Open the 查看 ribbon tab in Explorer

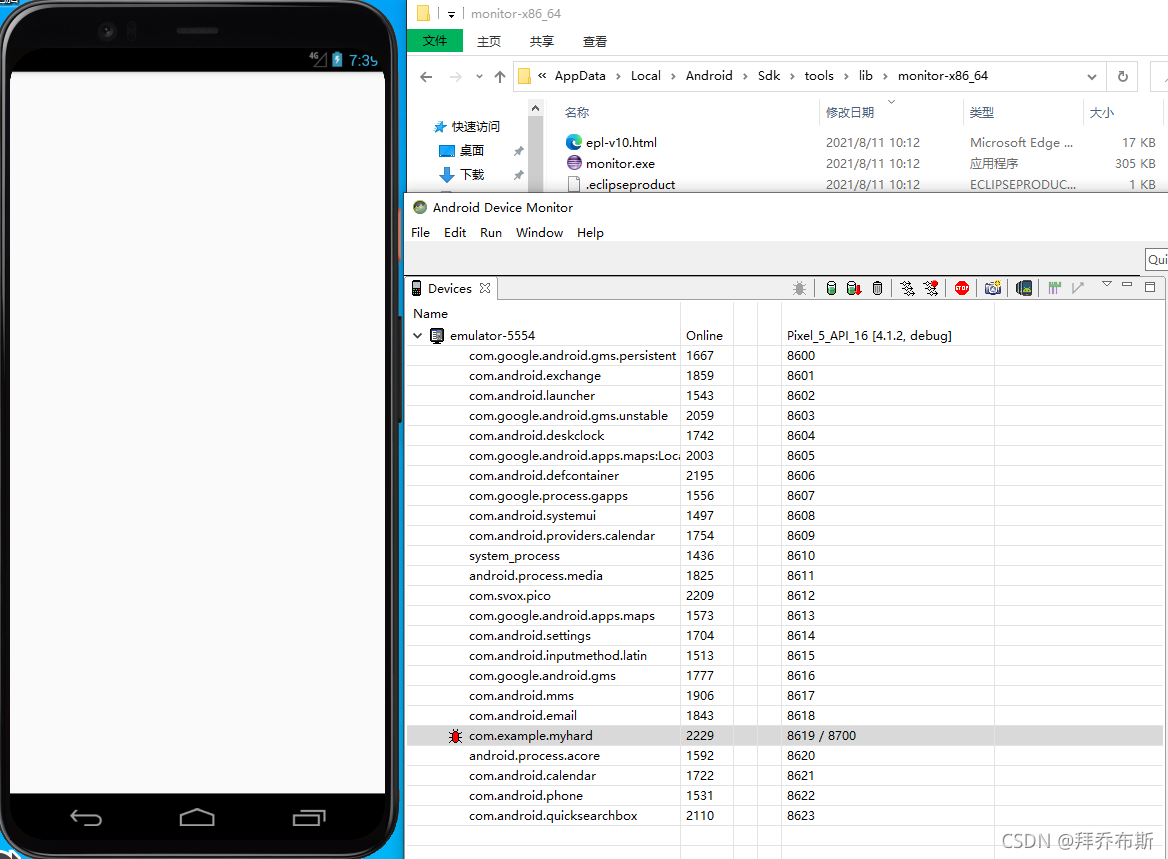point(594,41)
